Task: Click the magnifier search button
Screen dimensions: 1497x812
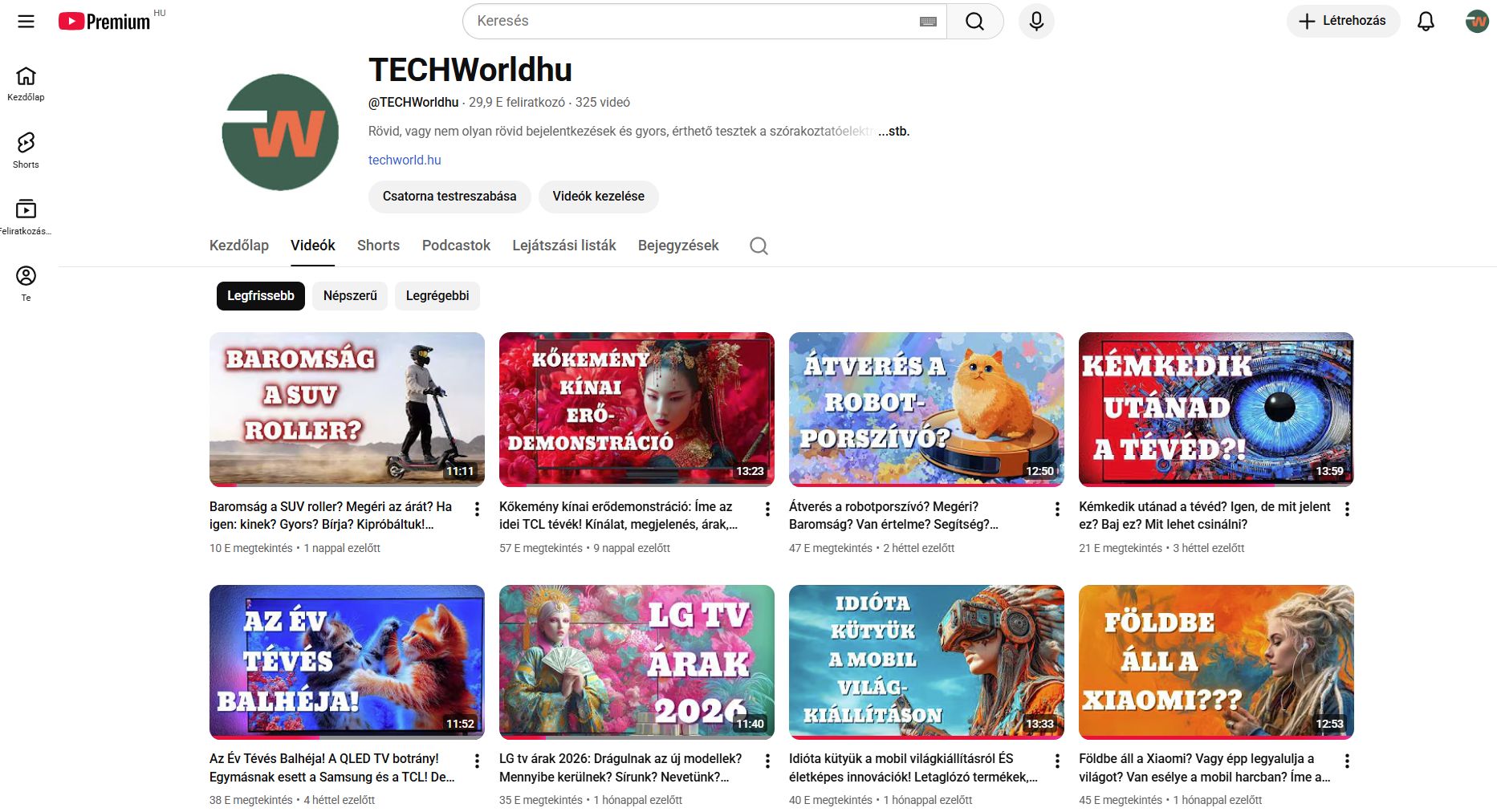Action: (x=974, y=22)
